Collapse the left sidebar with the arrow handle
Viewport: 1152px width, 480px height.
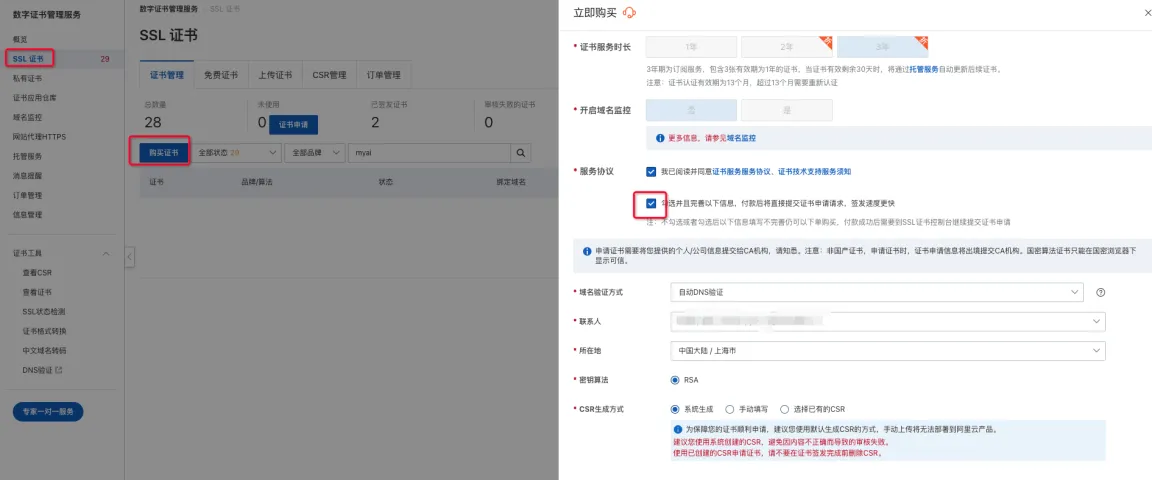pyautogui.click(x=129, y=257)
